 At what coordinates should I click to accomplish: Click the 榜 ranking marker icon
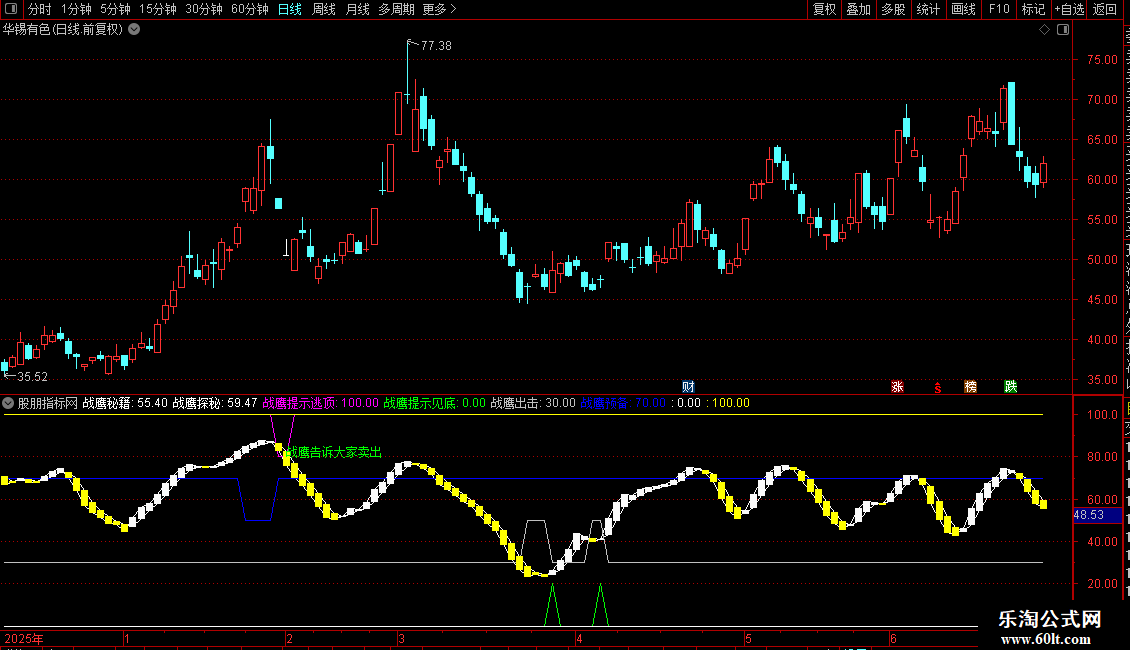(x=971, y=387)
